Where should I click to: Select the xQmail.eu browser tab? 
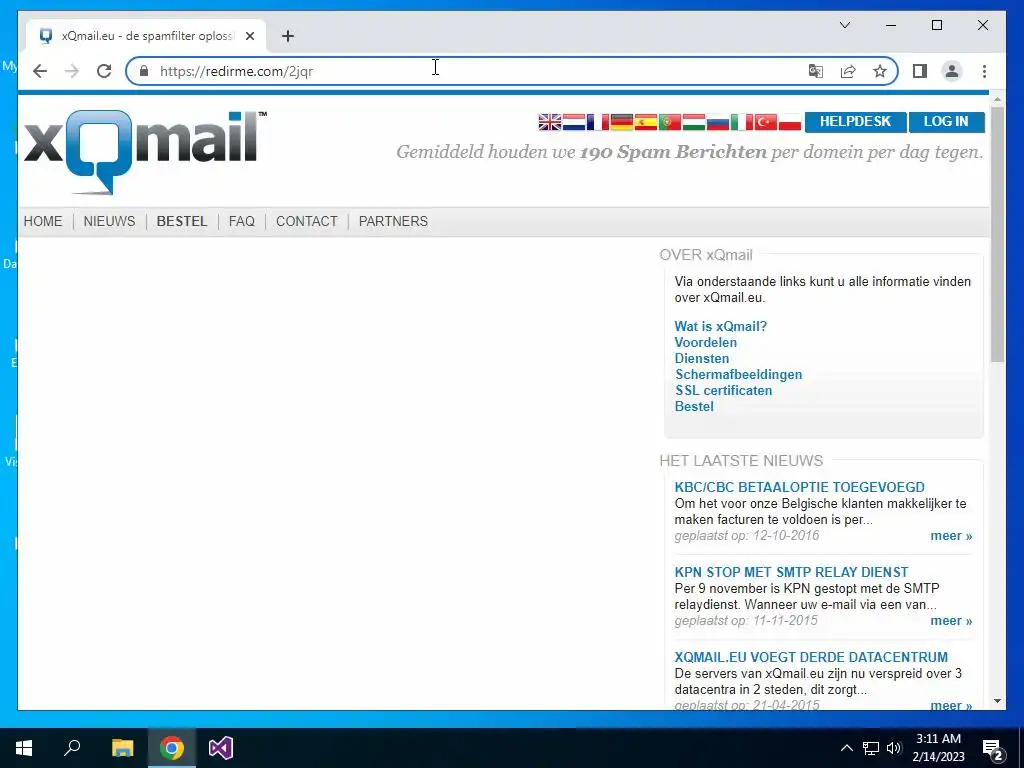coord(145,36)
